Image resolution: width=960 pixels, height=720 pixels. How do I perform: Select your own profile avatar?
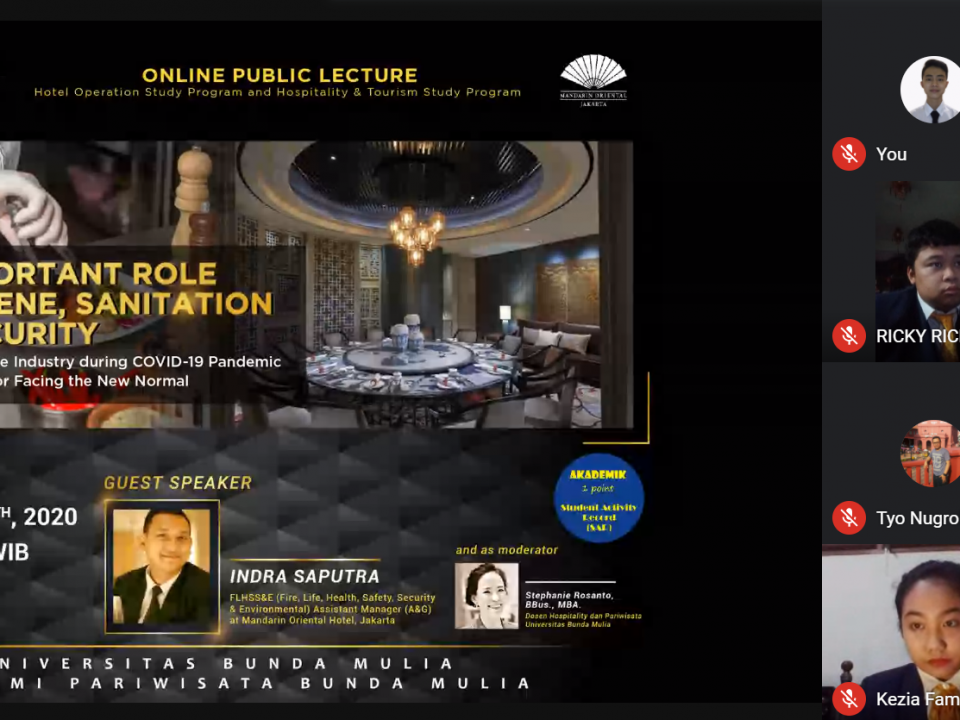[x=931, y=89]
